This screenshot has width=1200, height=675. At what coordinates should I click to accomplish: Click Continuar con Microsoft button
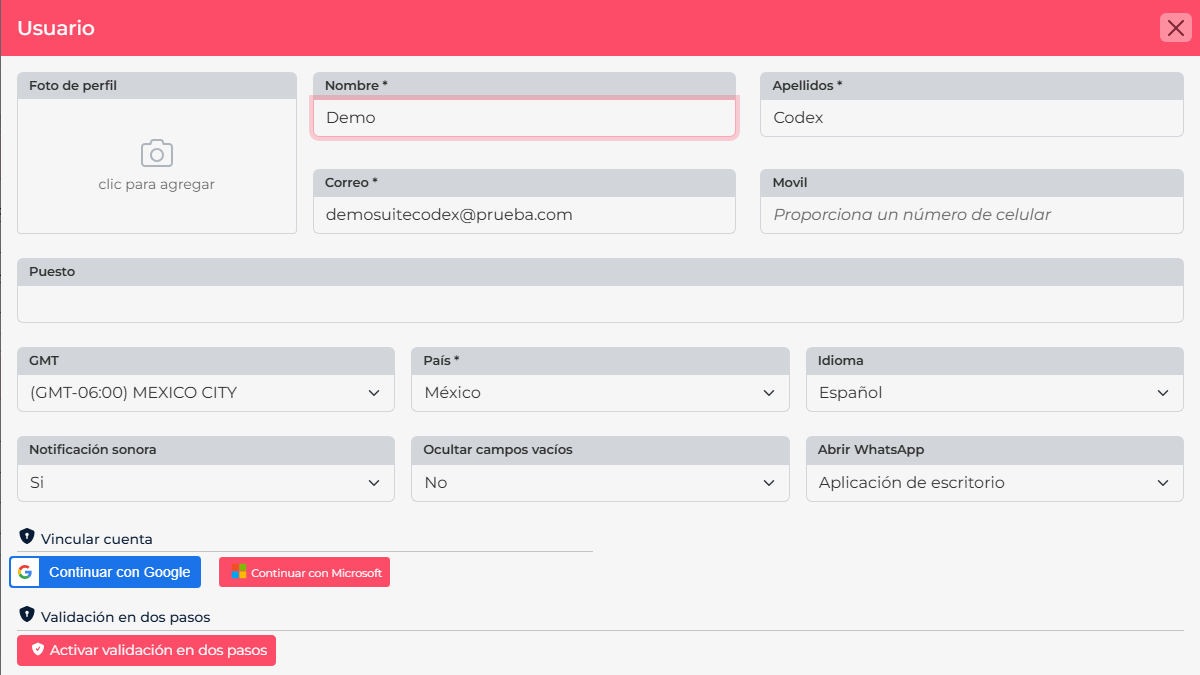[x=304, y=573]
